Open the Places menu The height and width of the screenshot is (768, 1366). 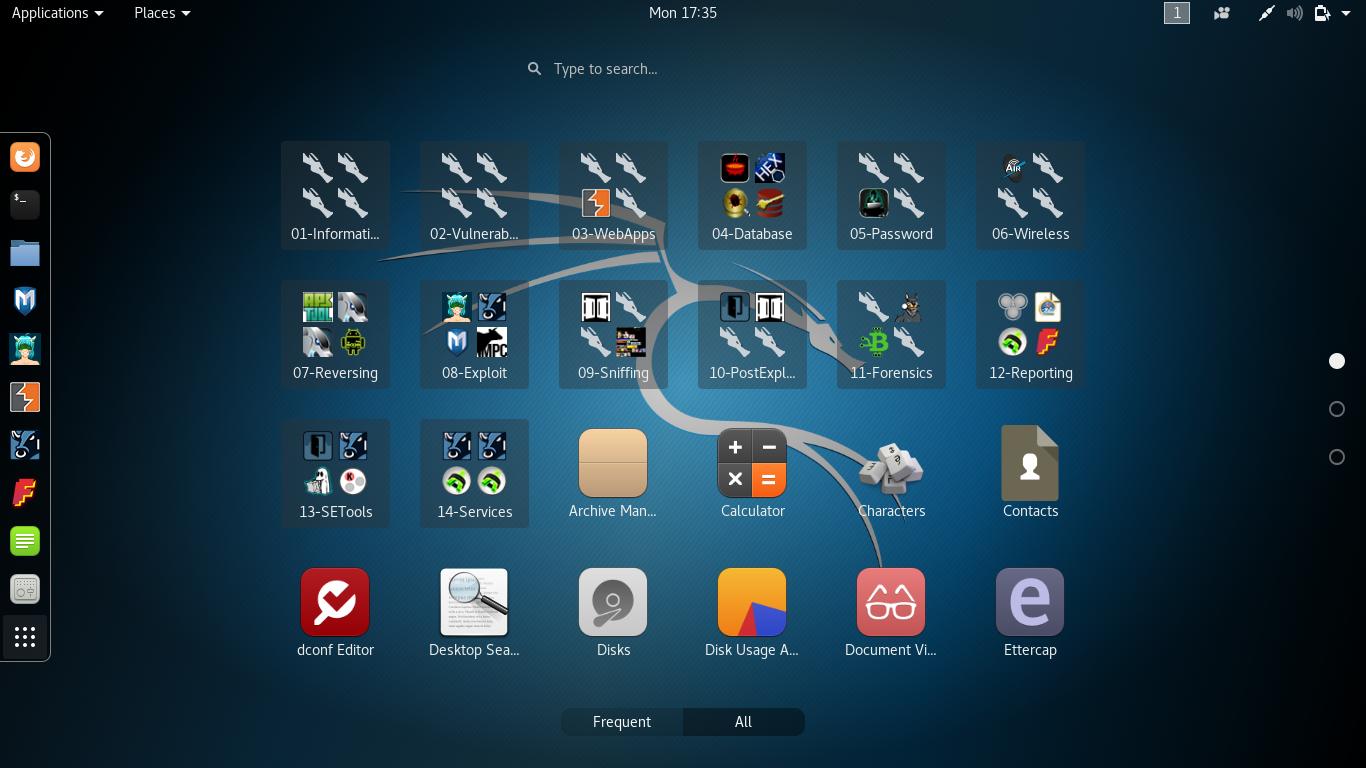162,13
